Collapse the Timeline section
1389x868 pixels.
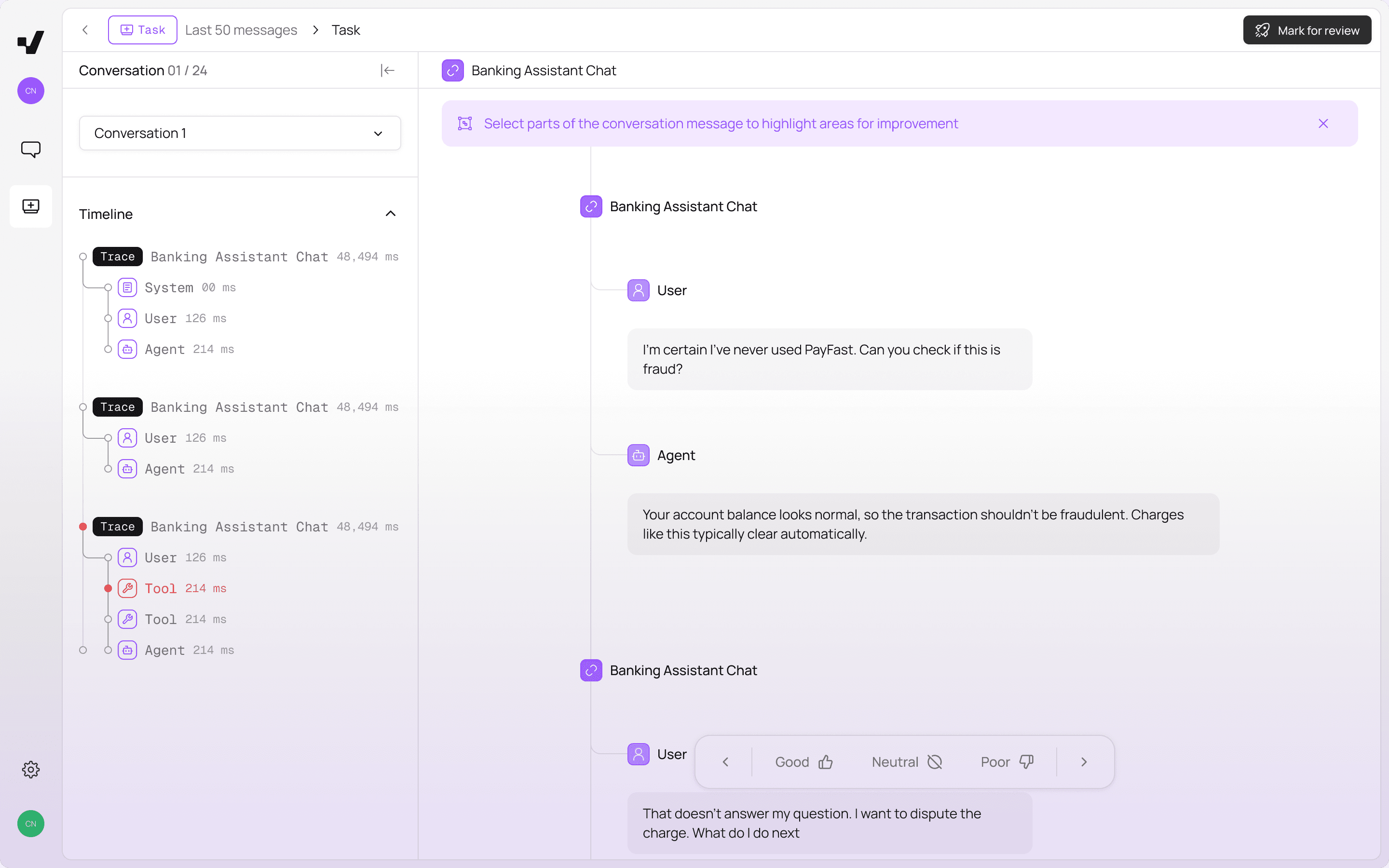coord(390,214)
